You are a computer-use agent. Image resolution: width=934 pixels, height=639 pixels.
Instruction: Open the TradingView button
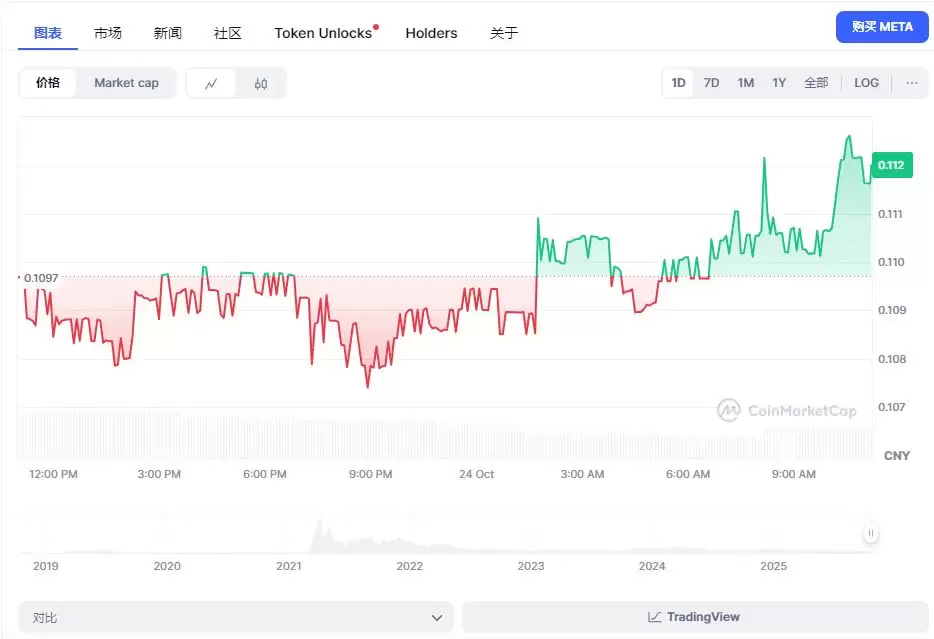[694, 617]
